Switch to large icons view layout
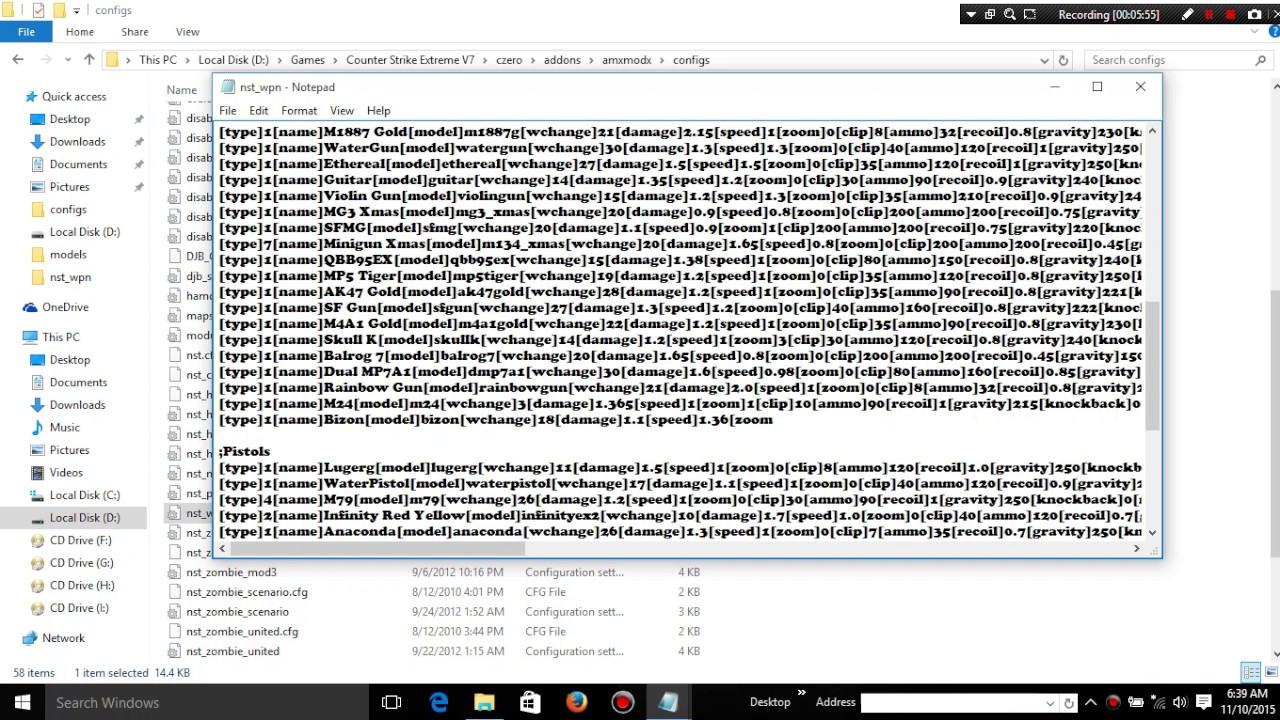1280x720 pixels. click(1269, 673)
